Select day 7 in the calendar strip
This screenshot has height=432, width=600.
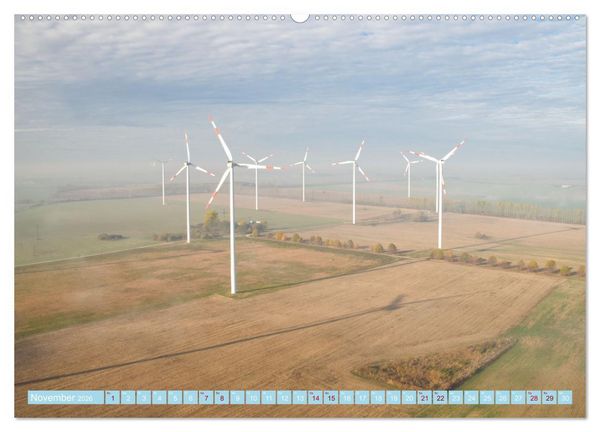point(206,397)
